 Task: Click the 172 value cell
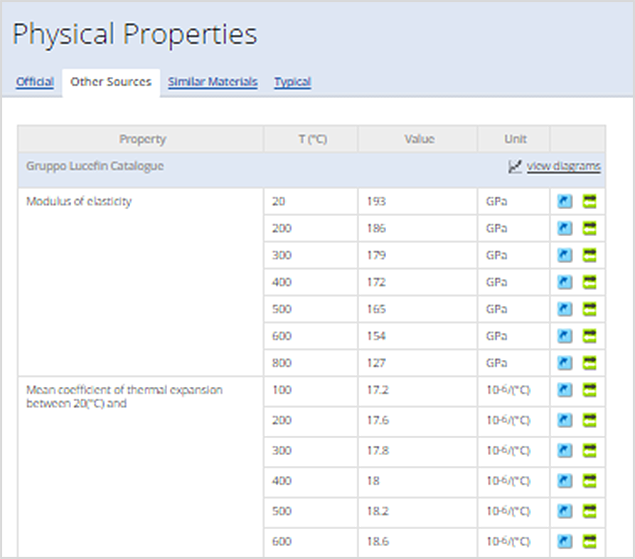pos(418,282)
